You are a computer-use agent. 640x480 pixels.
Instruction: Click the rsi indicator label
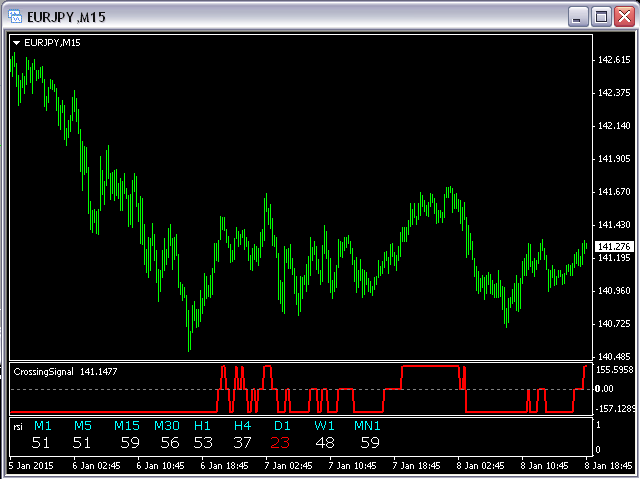18,426
